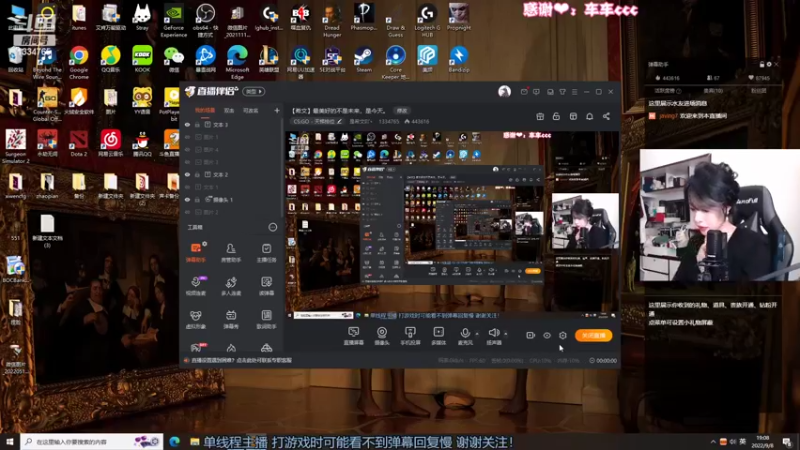Toggle visibility of 图片 4 source
Image resolution: width=800 pixels, height=450 pixels.
point(187,149)
